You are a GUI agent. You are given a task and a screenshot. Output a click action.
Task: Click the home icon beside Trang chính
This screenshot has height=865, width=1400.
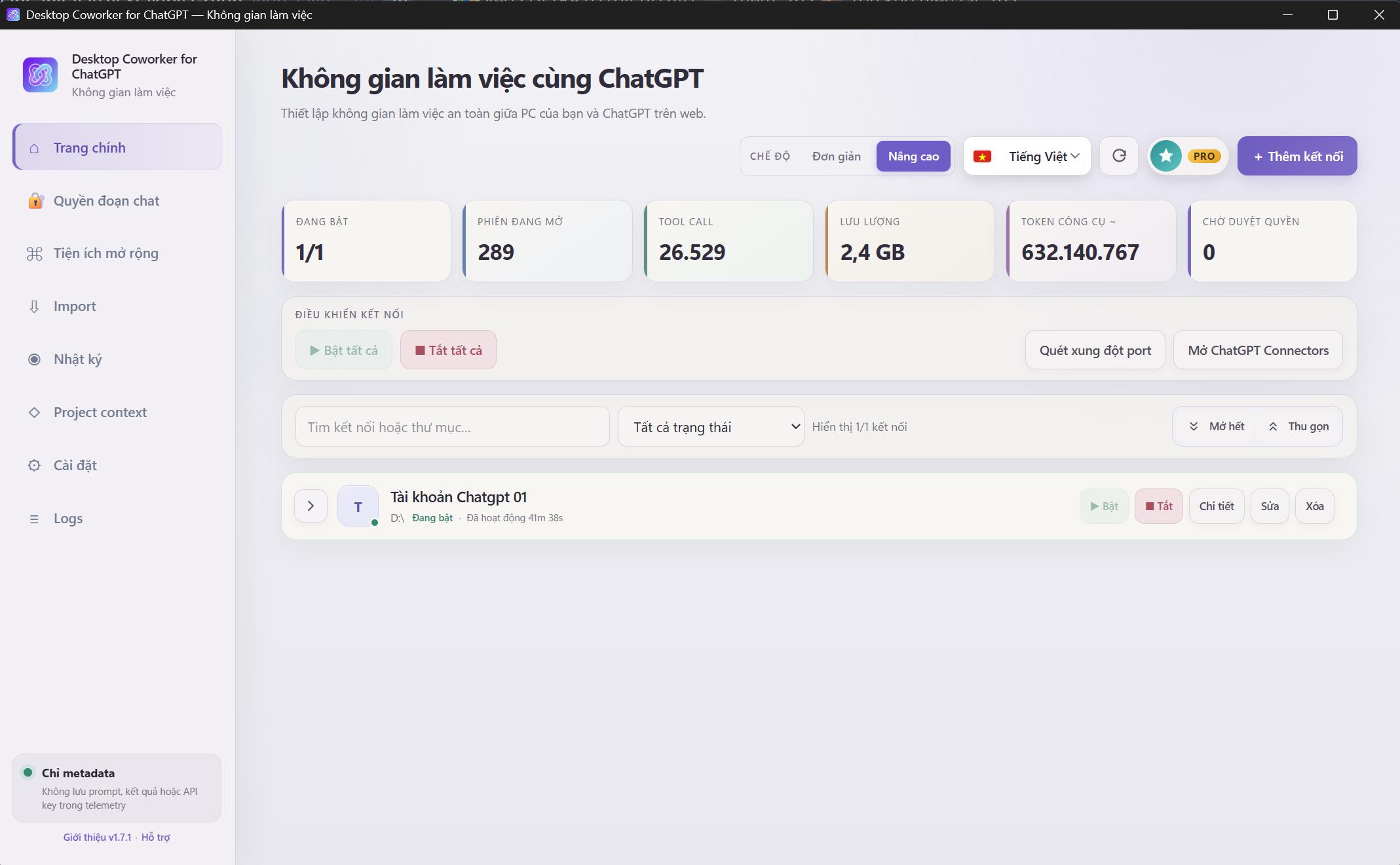tap(34, 148)
